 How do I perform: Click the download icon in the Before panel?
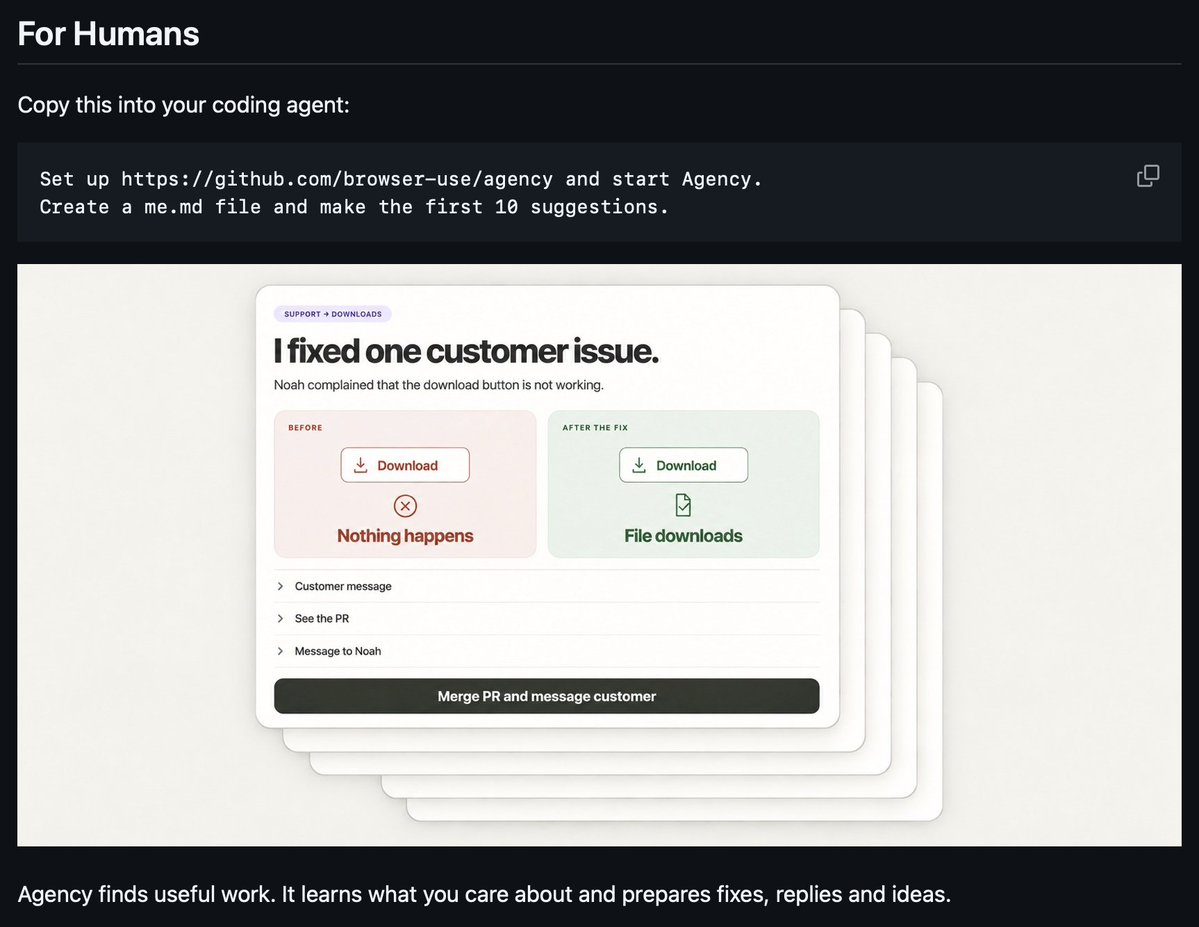pos(361,465)
